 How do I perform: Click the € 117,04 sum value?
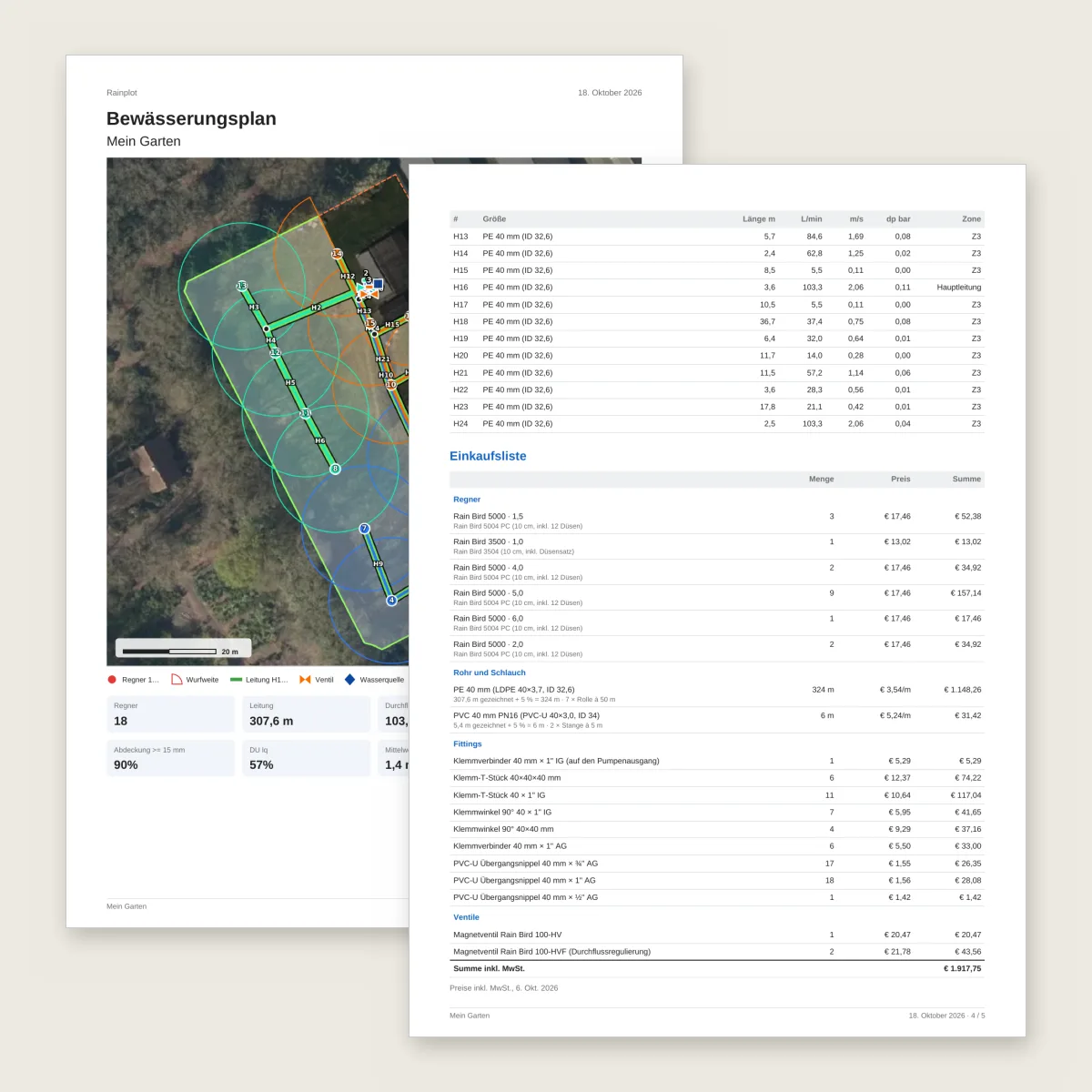[x=966, y=795]
